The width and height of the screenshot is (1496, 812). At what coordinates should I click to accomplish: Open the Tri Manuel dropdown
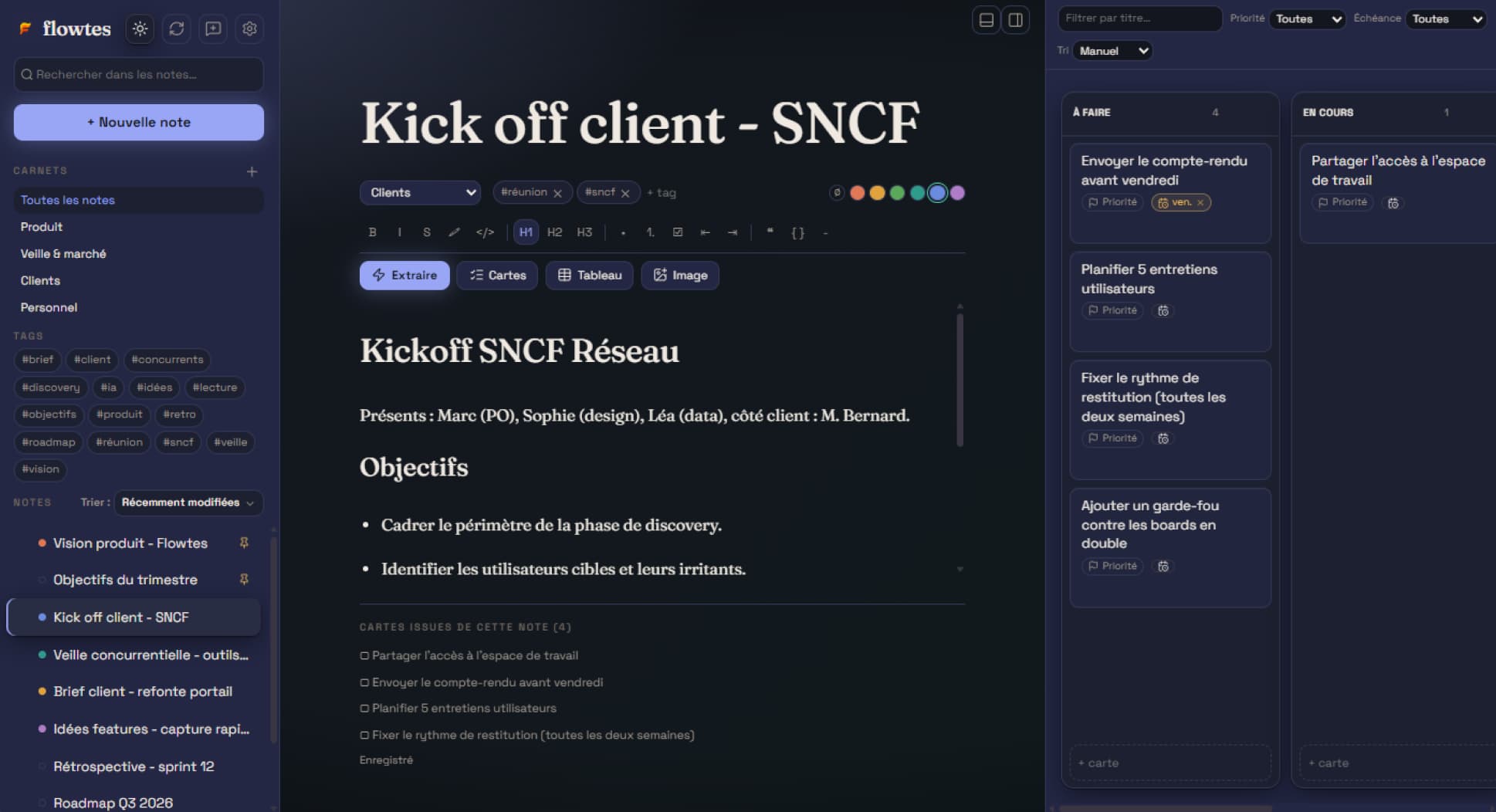click(x=1112, y=51)
